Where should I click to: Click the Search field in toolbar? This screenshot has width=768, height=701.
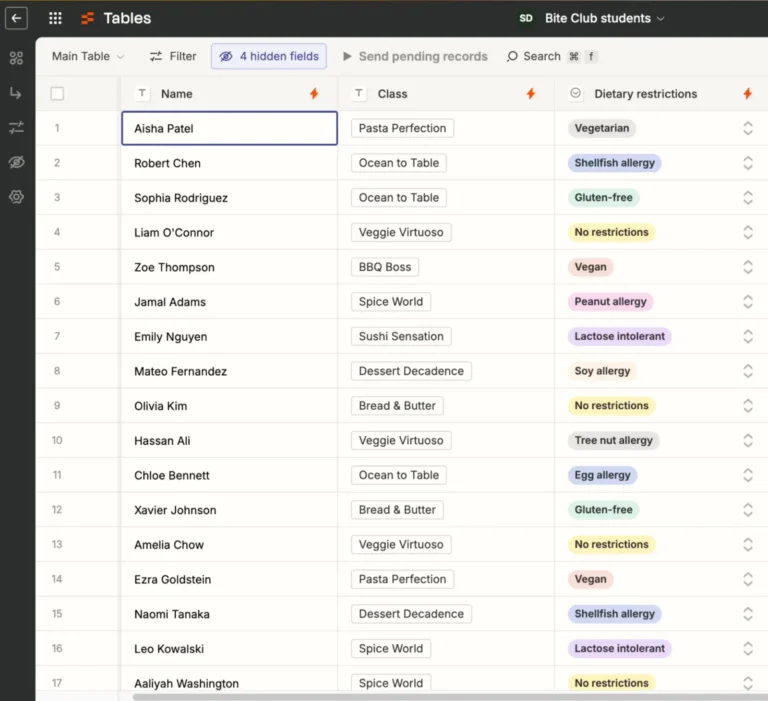coord(552,56)
